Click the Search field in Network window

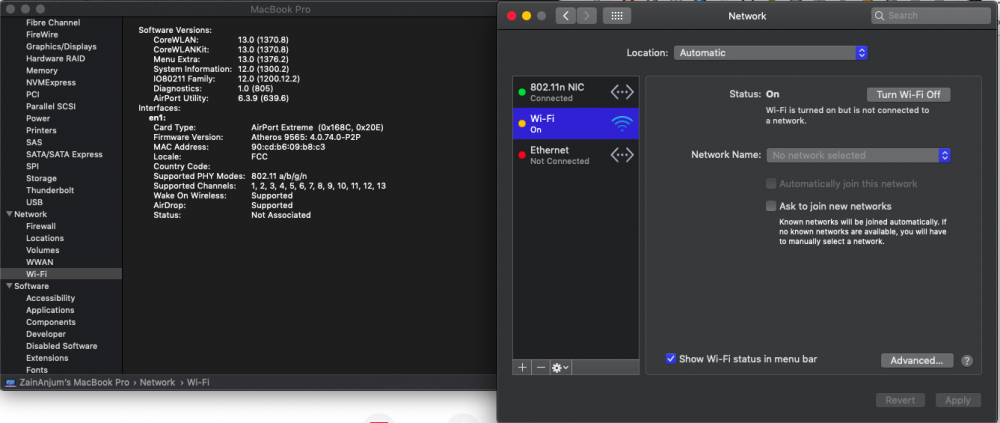point(930,16)
